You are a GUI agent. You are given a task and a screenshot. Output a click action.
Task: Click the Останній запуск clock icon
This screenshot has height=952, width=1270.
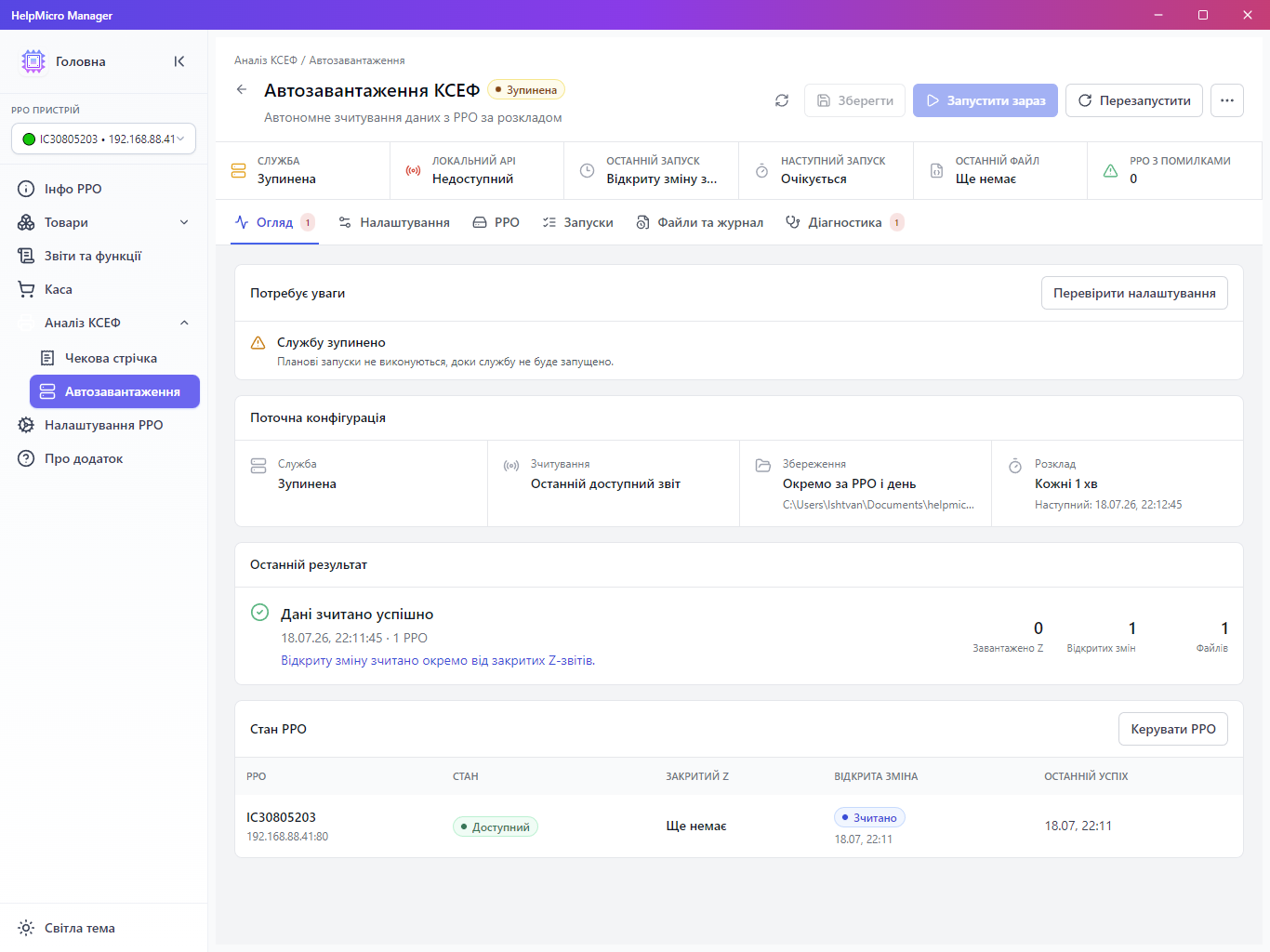click(x=587, y=171)
